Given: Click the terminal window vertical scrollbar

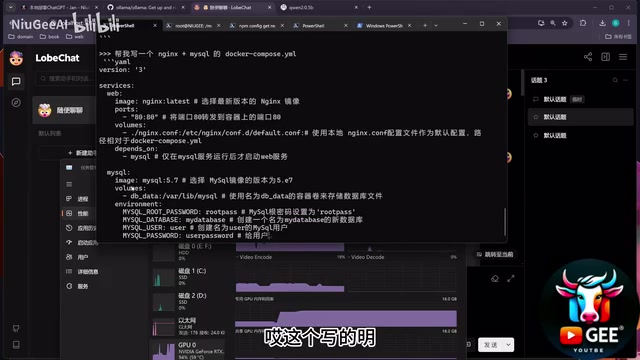Looking at the screenshot, I should point(505,222).
